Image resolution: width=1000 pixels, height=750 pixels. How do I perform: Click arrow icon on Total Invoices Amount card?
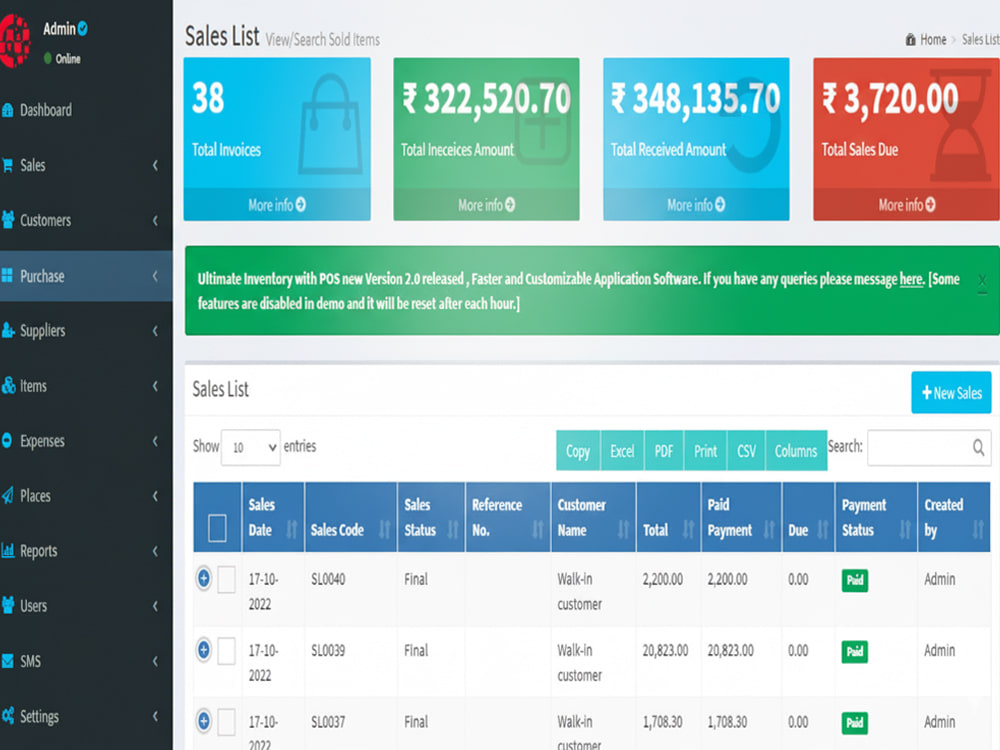pos(510,205)
